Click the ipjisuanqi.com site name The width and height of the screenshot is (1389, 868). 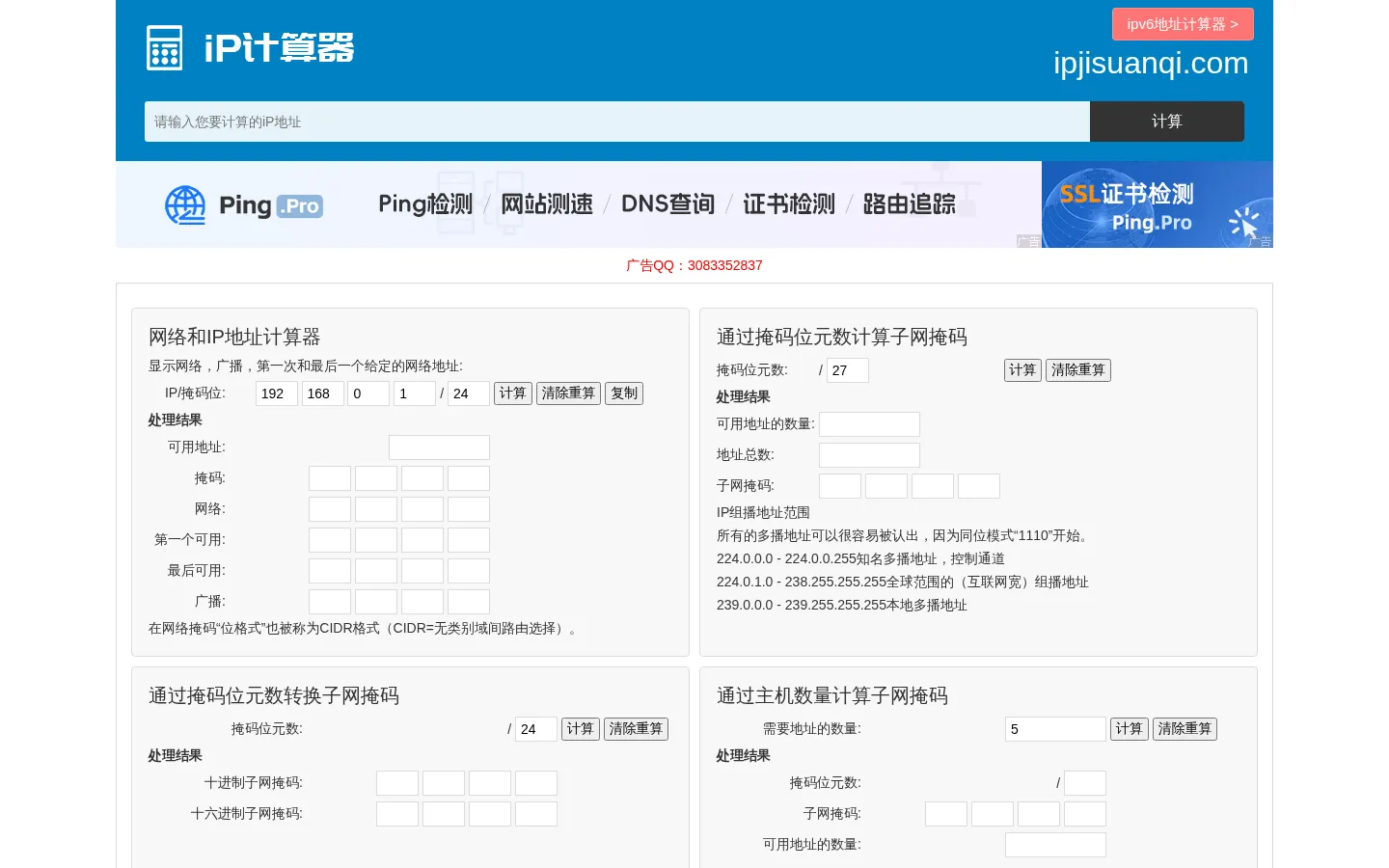click(1151, 64)
